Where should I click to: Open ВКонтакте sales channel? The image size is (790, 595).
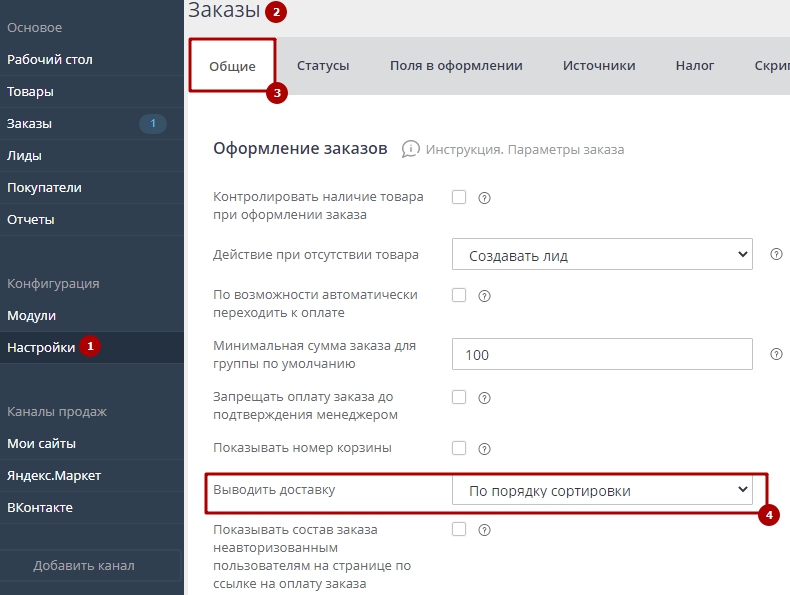click(x=92, y=507)
